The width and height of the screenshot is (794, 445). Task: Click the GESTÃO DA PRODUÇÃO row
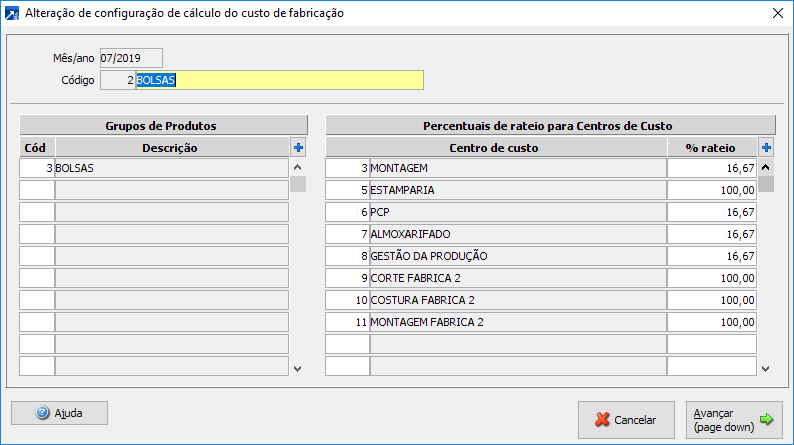point(518,256)
